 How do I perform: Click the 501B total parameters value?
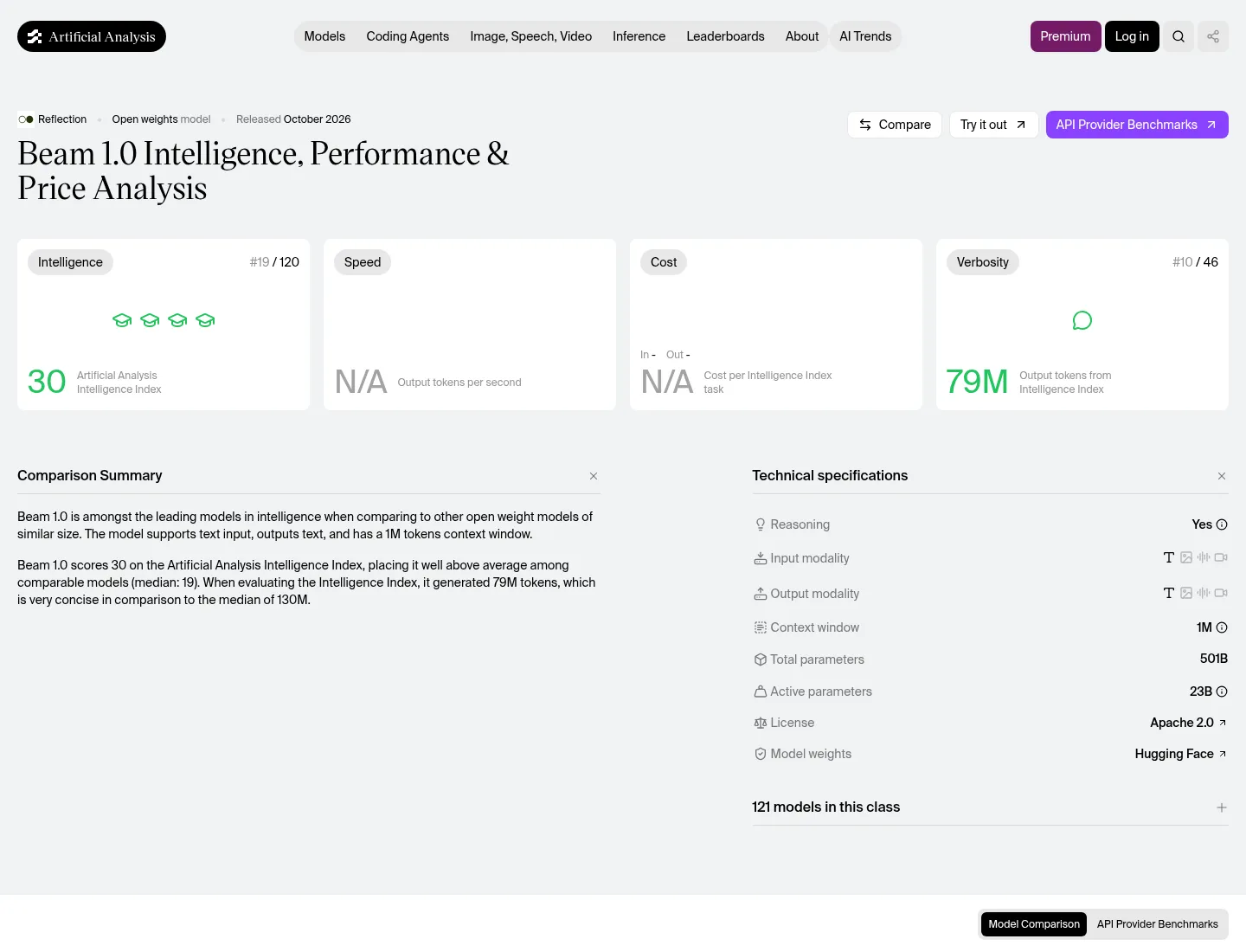pyautogui.click(x=1214, y=659)
